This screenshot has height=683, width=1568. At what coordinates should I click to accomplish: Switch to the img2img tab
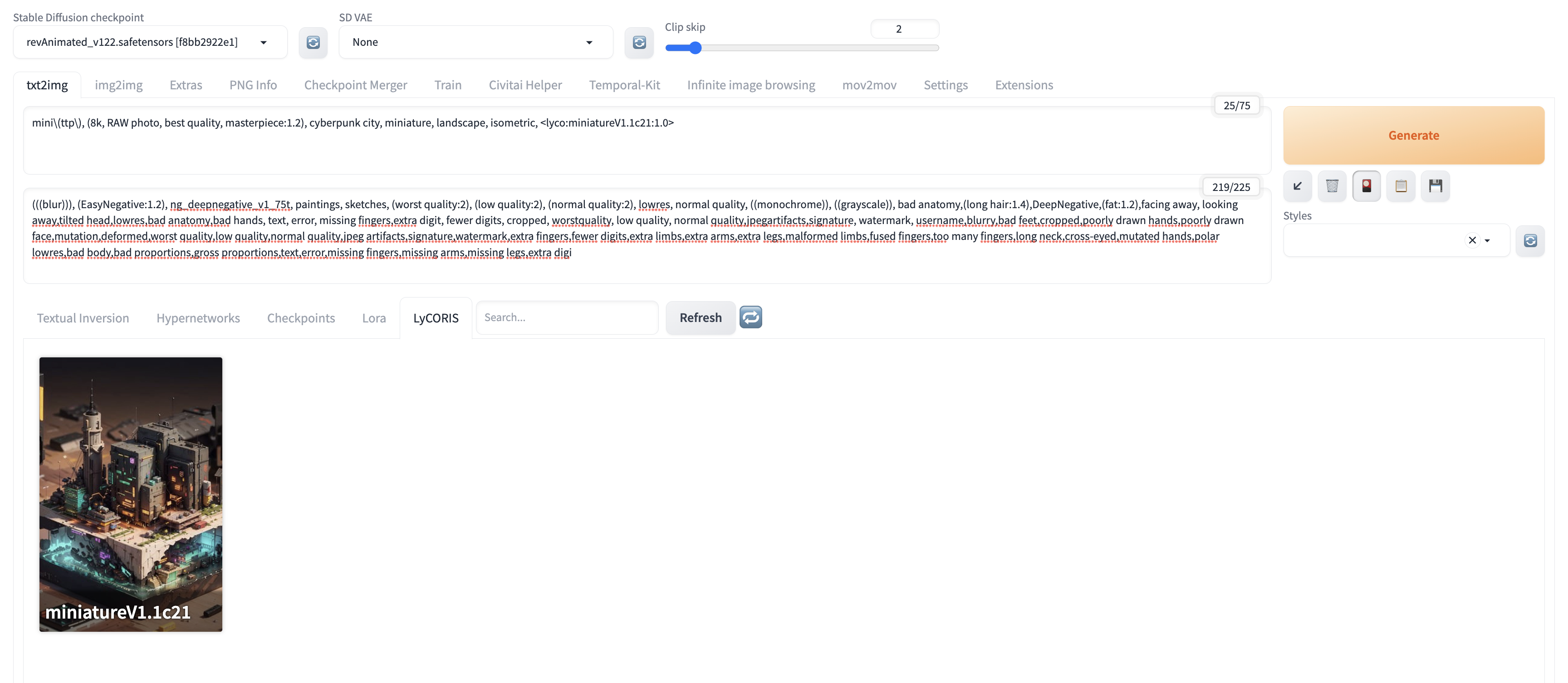pyautogui.click(x=119, y=85)
